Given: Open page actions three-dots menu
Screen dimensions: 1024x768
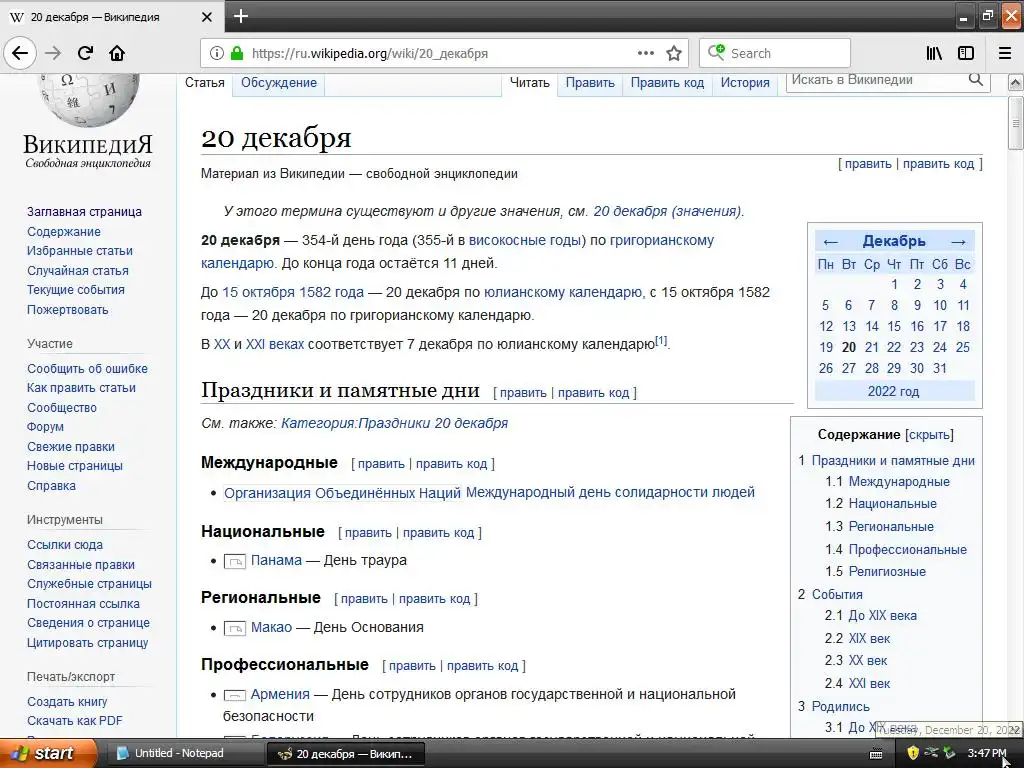Looking at the screenshot, I should pyautogui.click(x=645, y=53).
